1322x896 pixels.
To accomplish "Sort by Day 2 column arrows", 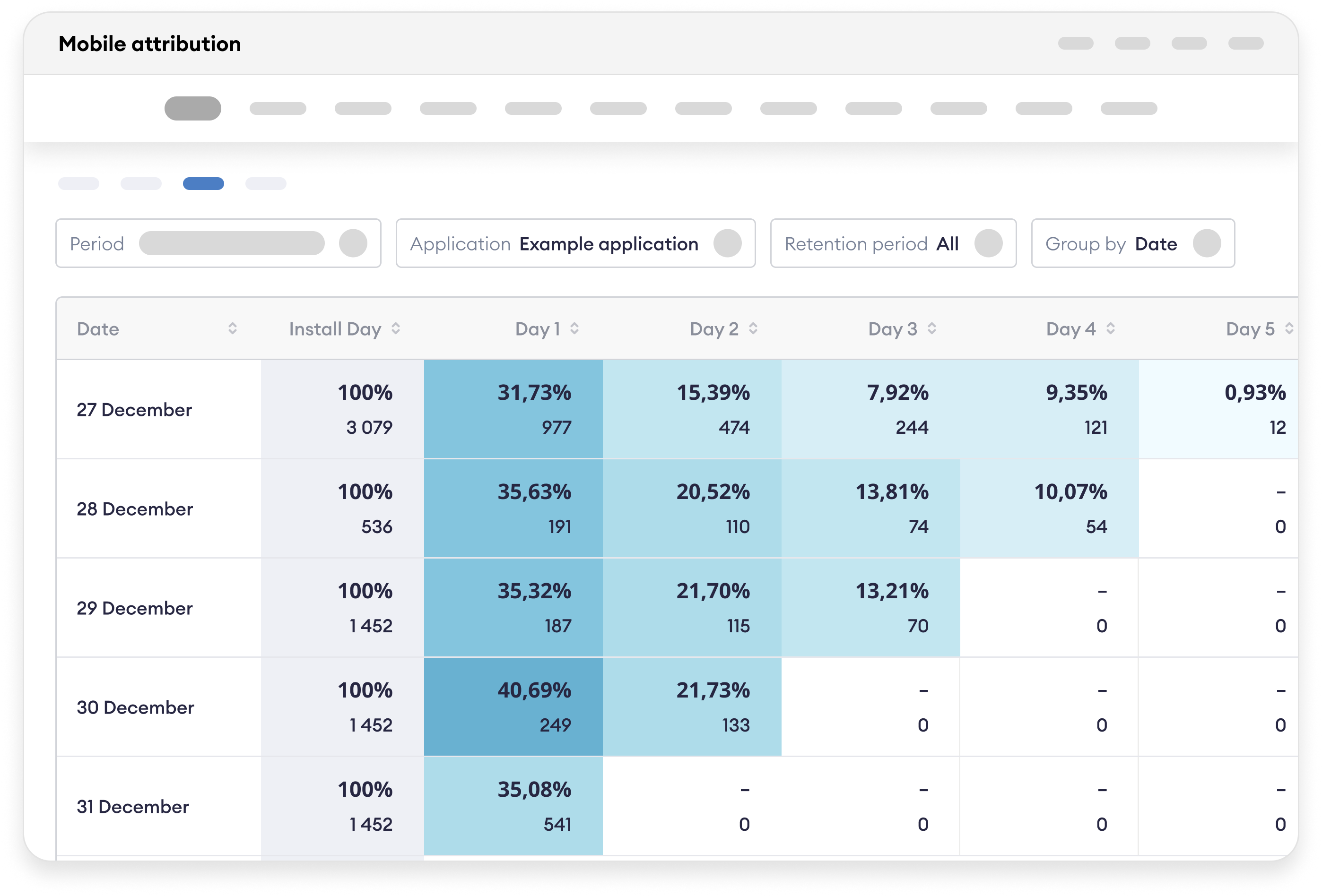I will tap(753, 328).
